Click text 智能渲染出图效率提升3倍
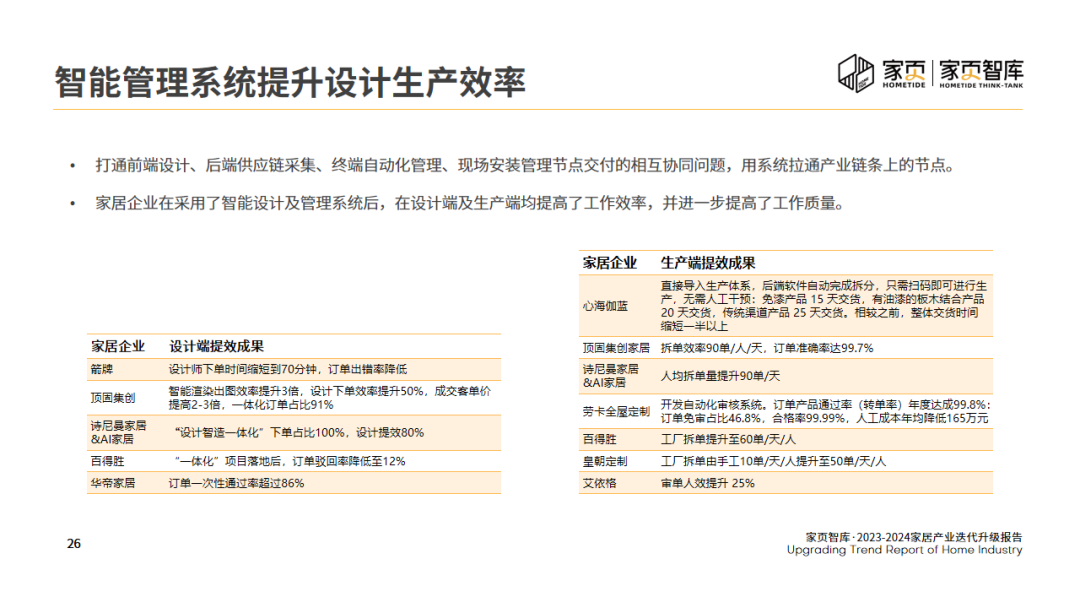 234,391
